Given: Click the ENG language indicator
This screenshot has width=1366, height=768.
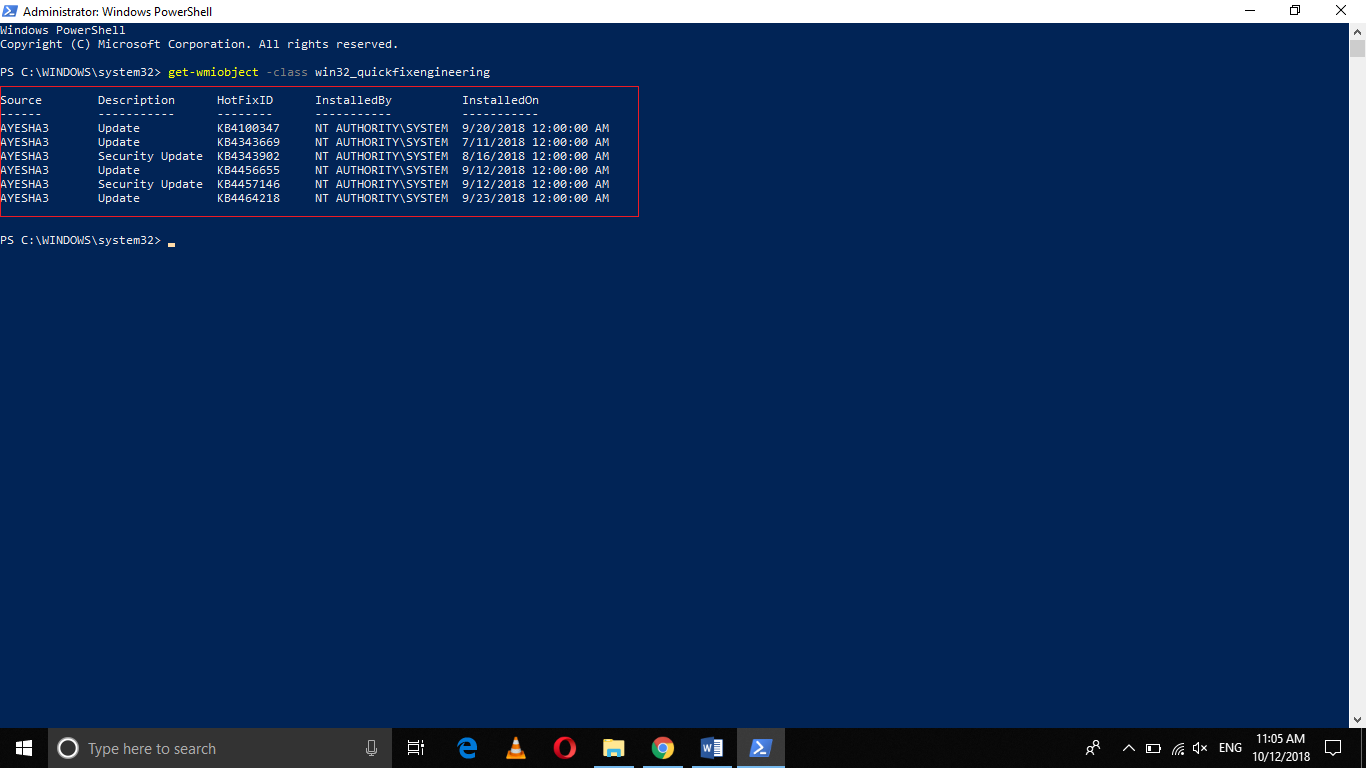Looking at the screenshot, I should point(1230,748).
